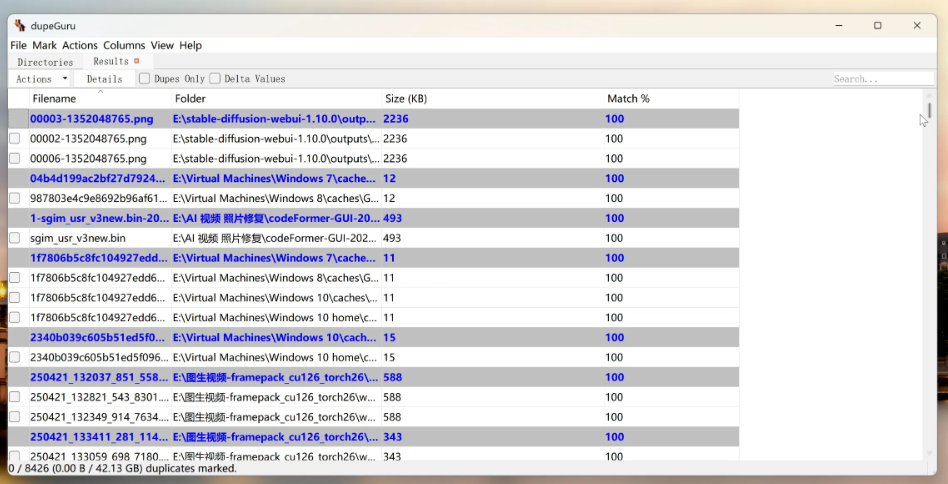
Task: Toggle the Delta Values checkbox
Action: click(x=215, y=79)
